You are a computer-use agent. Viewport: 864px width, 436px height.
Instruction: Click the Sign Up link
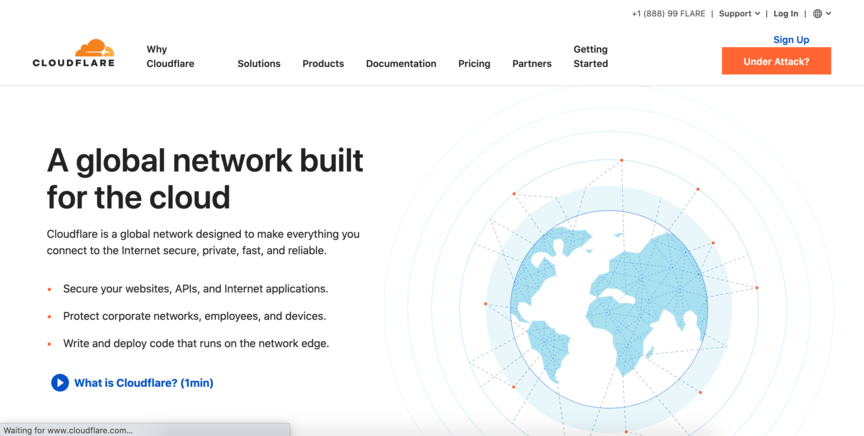click(x=791, y=40)
